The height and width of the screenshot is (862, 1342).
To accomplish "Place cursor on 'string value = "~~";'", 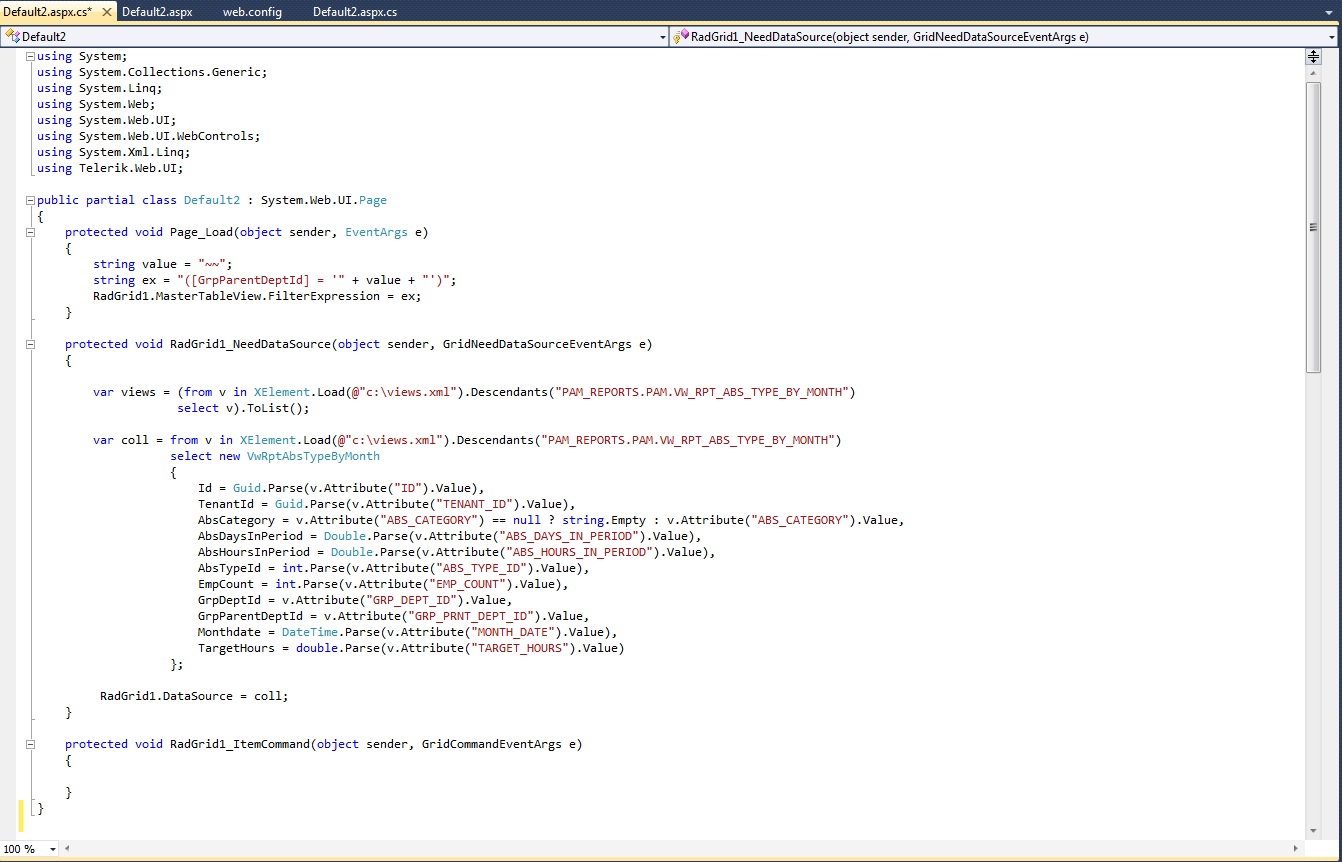I will coord(163,264).
